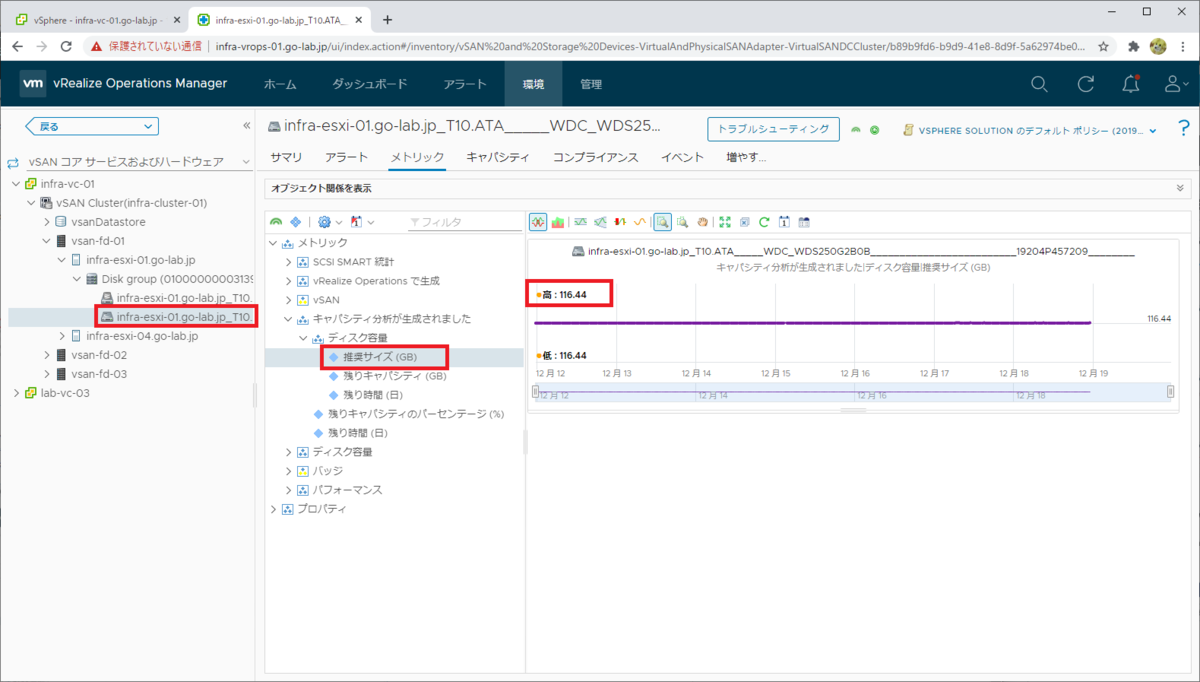Open the 戻る dropdown
Screen dimensions: 1200x682
tap(92, 126)
